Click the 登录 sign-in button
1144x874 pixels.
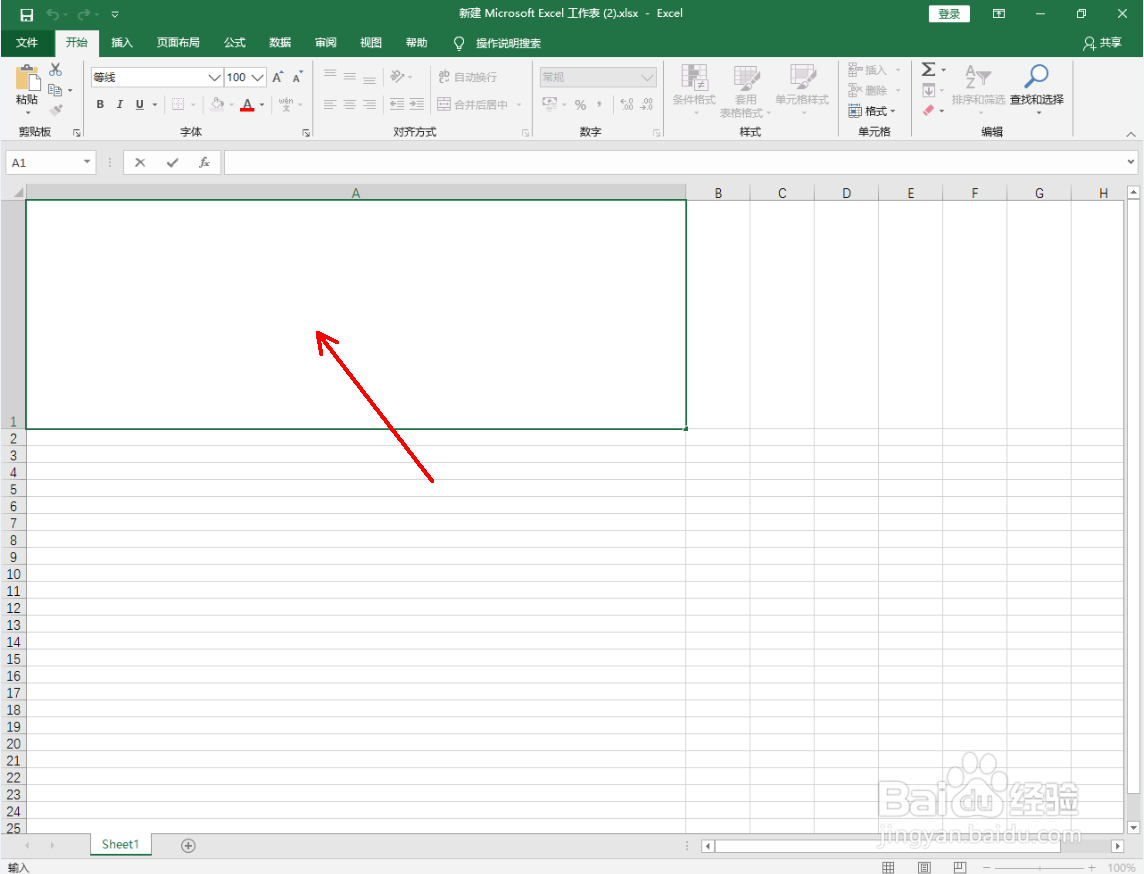pyautogui.click(x=949, y=14)
